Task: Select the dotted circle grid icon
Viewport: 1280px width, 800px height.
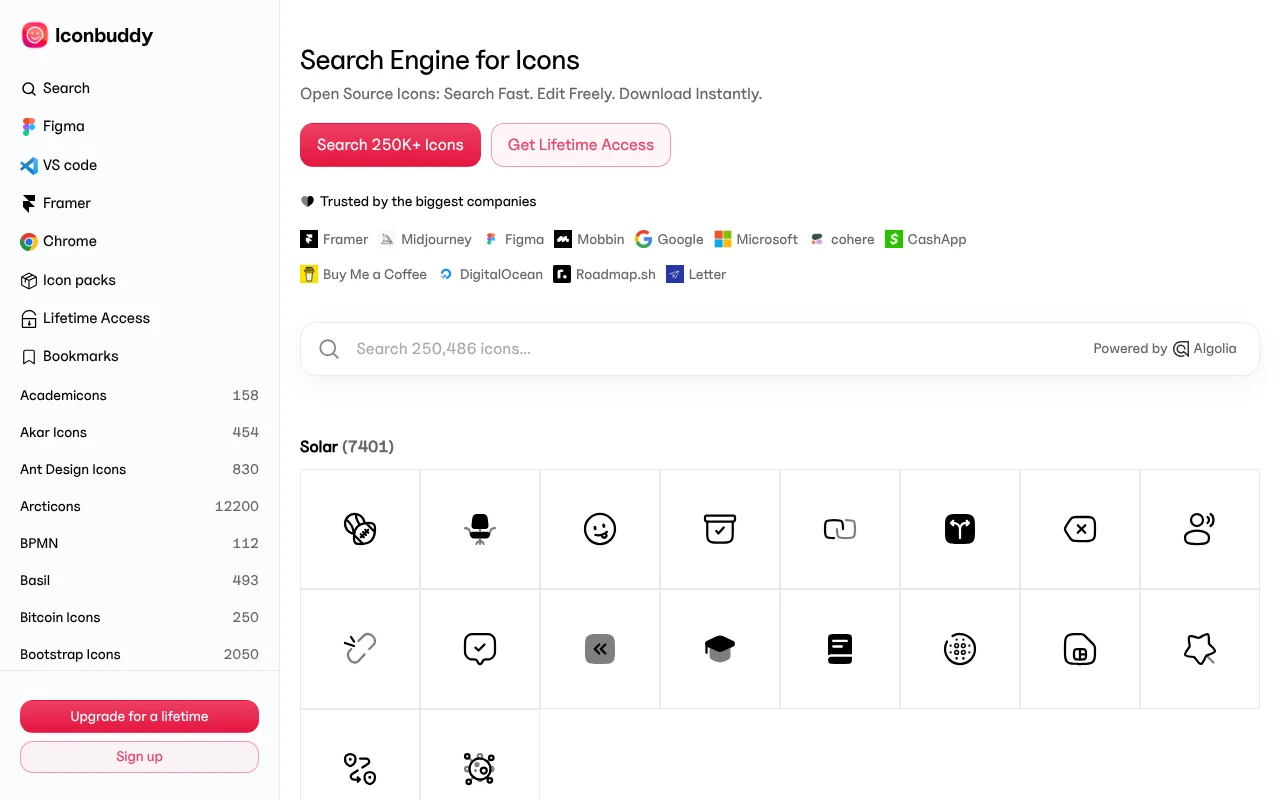Action: point(960,649)
